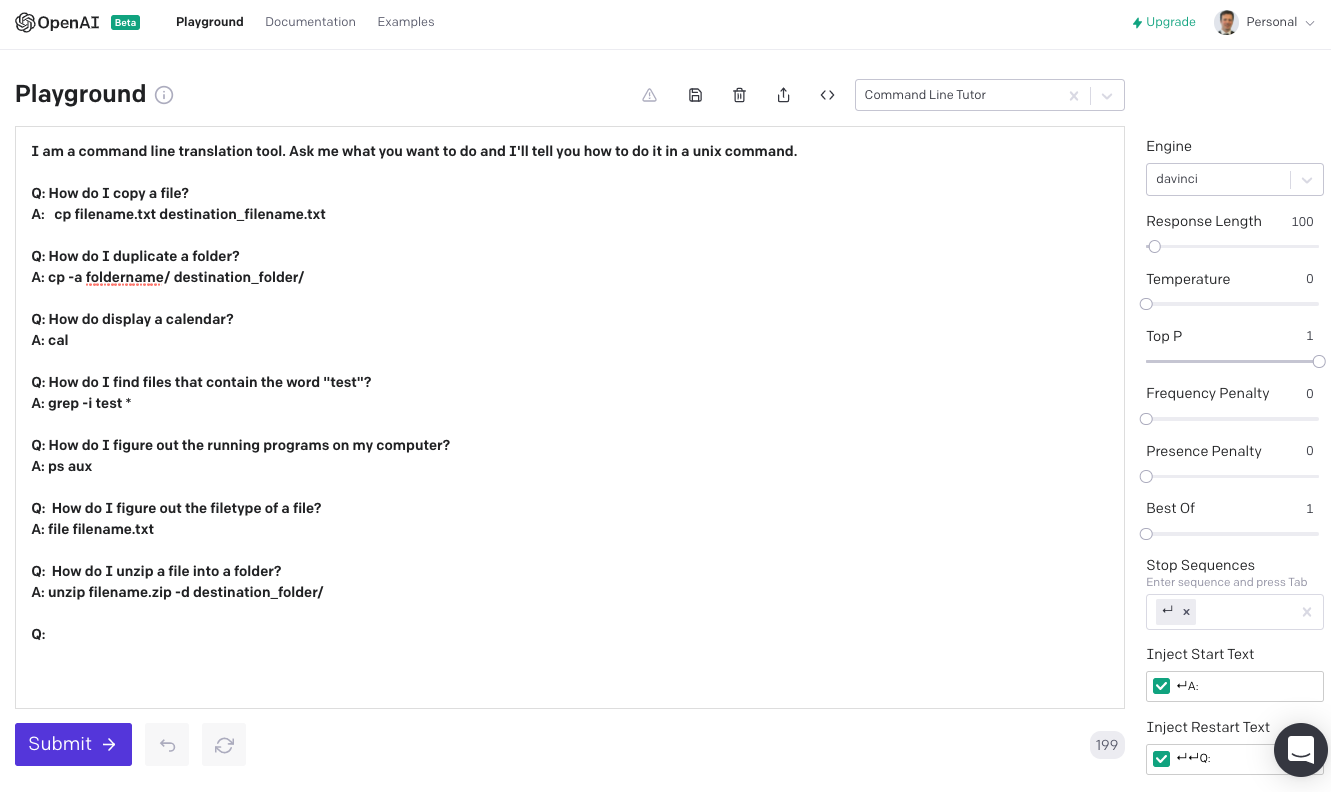Disable the Inject Start Text checkbox

[x=1161, y=686]
